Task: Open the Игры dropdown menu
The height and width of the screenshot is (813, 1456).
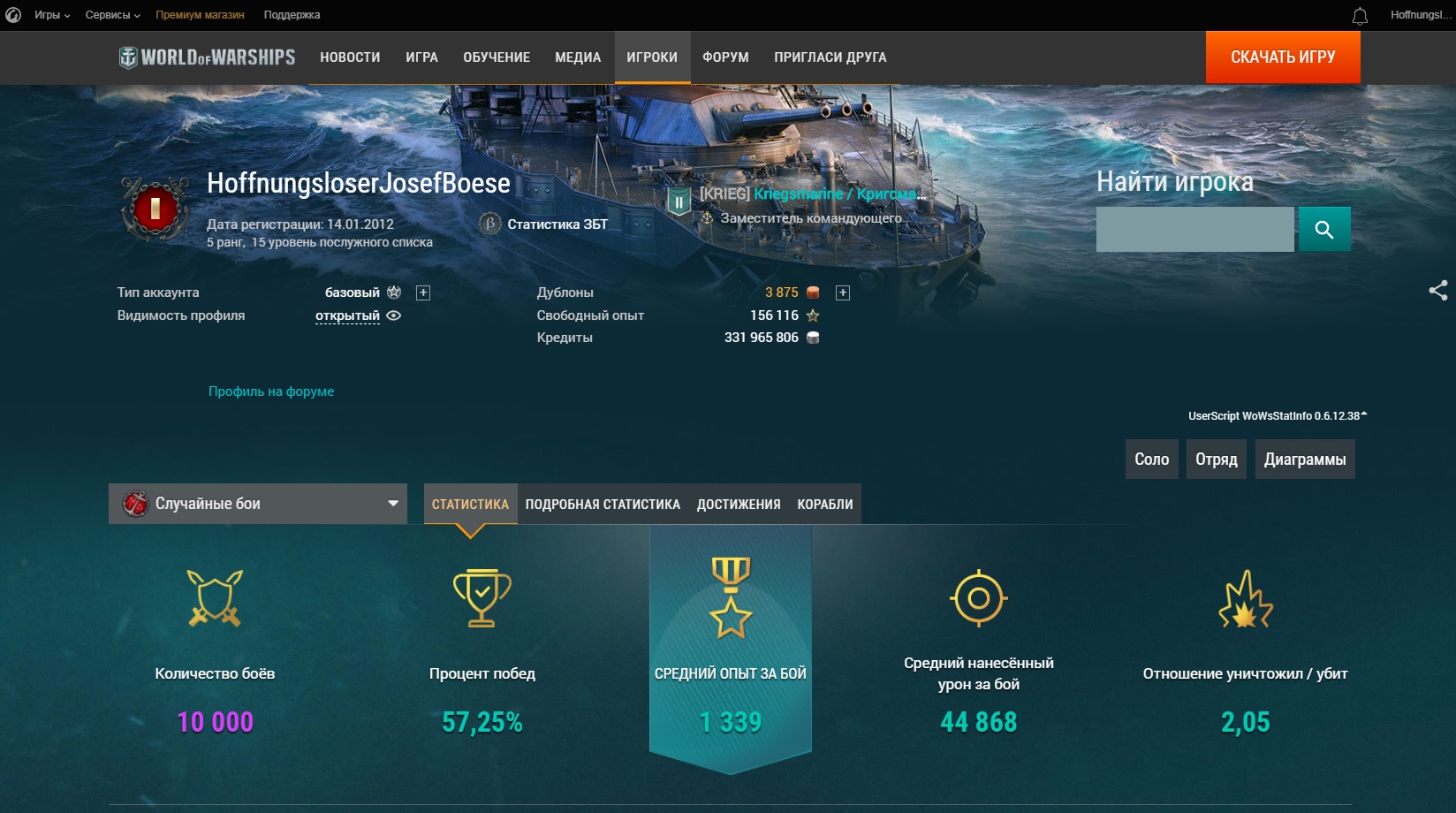Action: tap(52, 15)
